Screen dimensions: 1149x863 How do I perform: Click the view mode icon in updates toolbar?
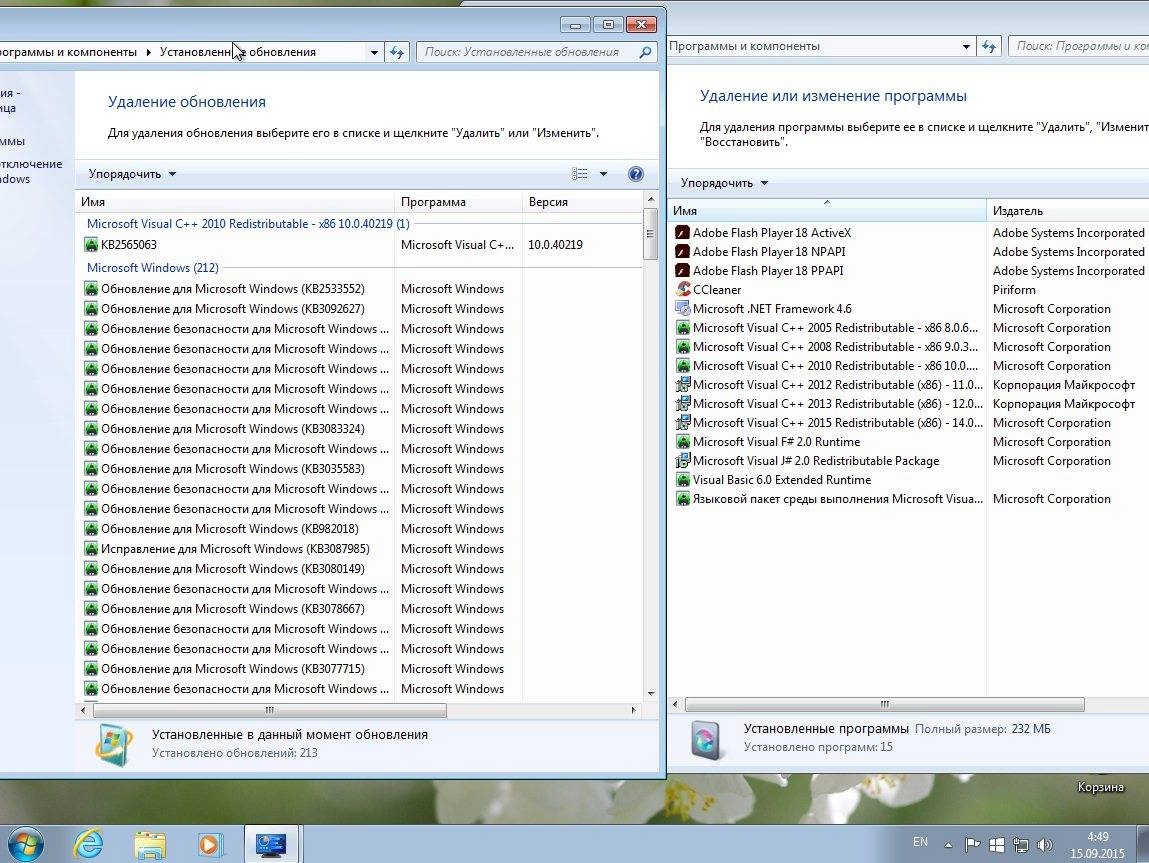(580, 174)
